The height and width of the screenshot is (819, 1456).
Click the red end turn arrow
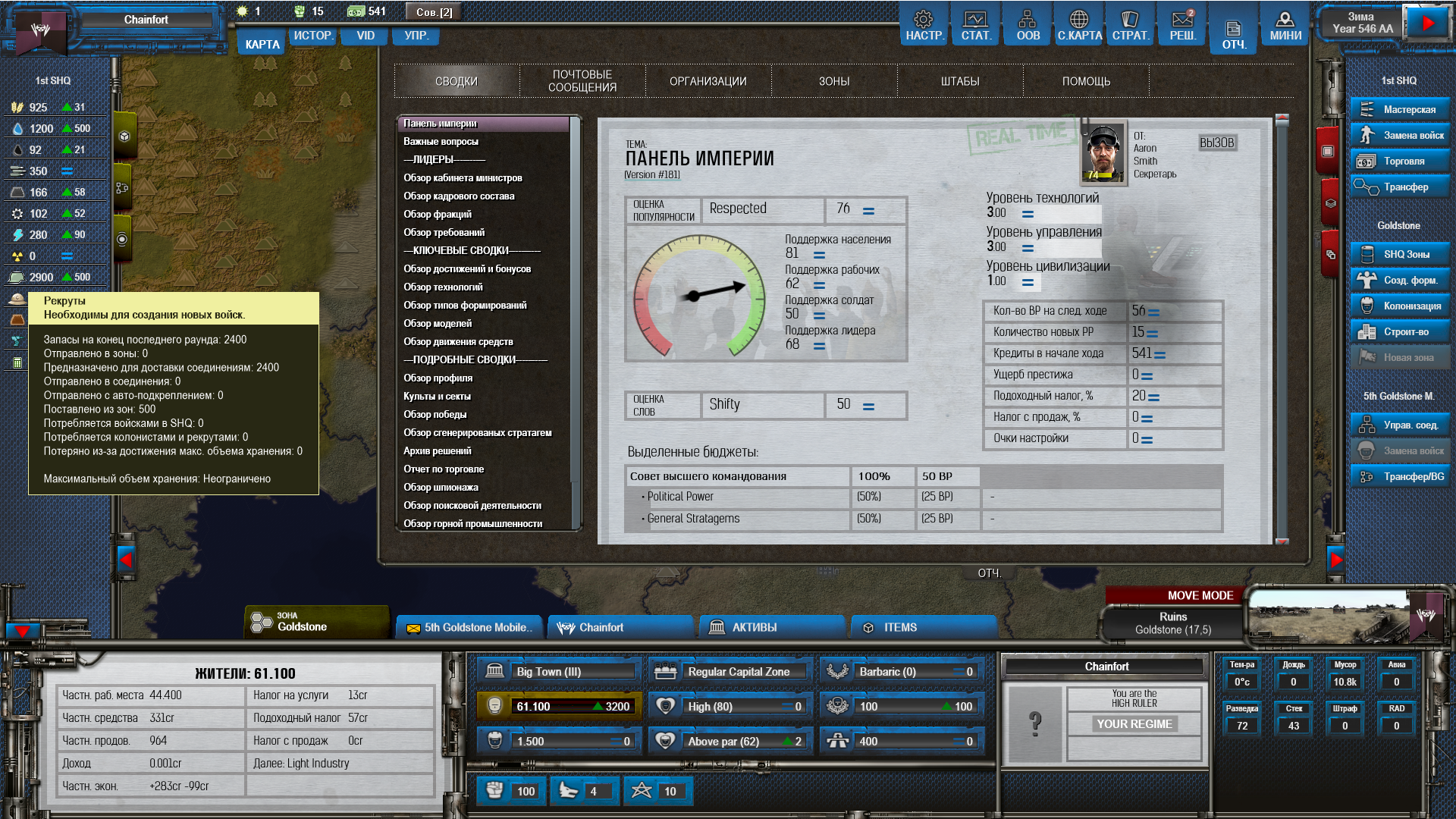coord(1427,23)
